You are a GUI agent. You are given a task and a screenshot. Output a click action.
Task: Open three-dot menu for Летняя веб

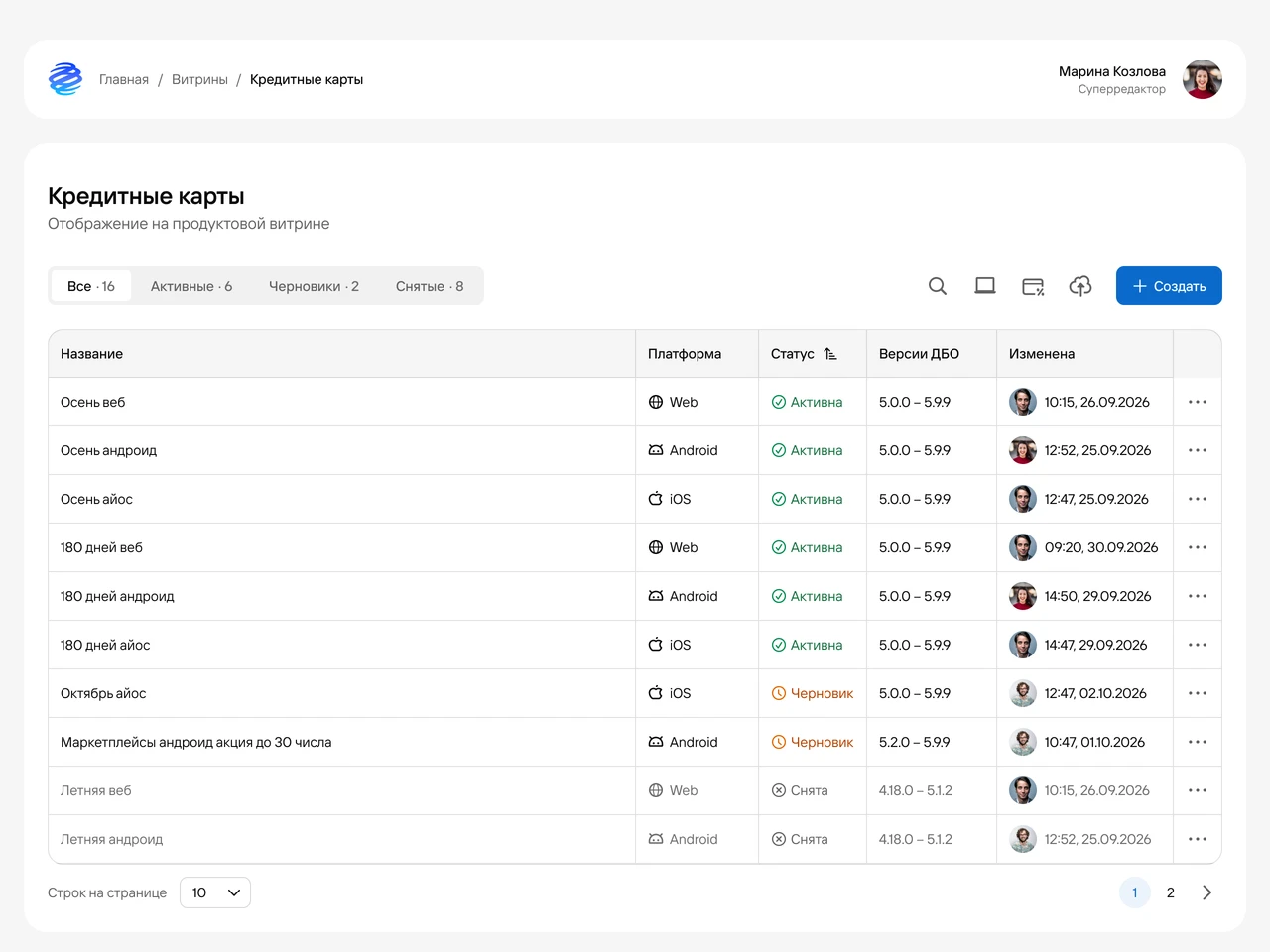1198,790
